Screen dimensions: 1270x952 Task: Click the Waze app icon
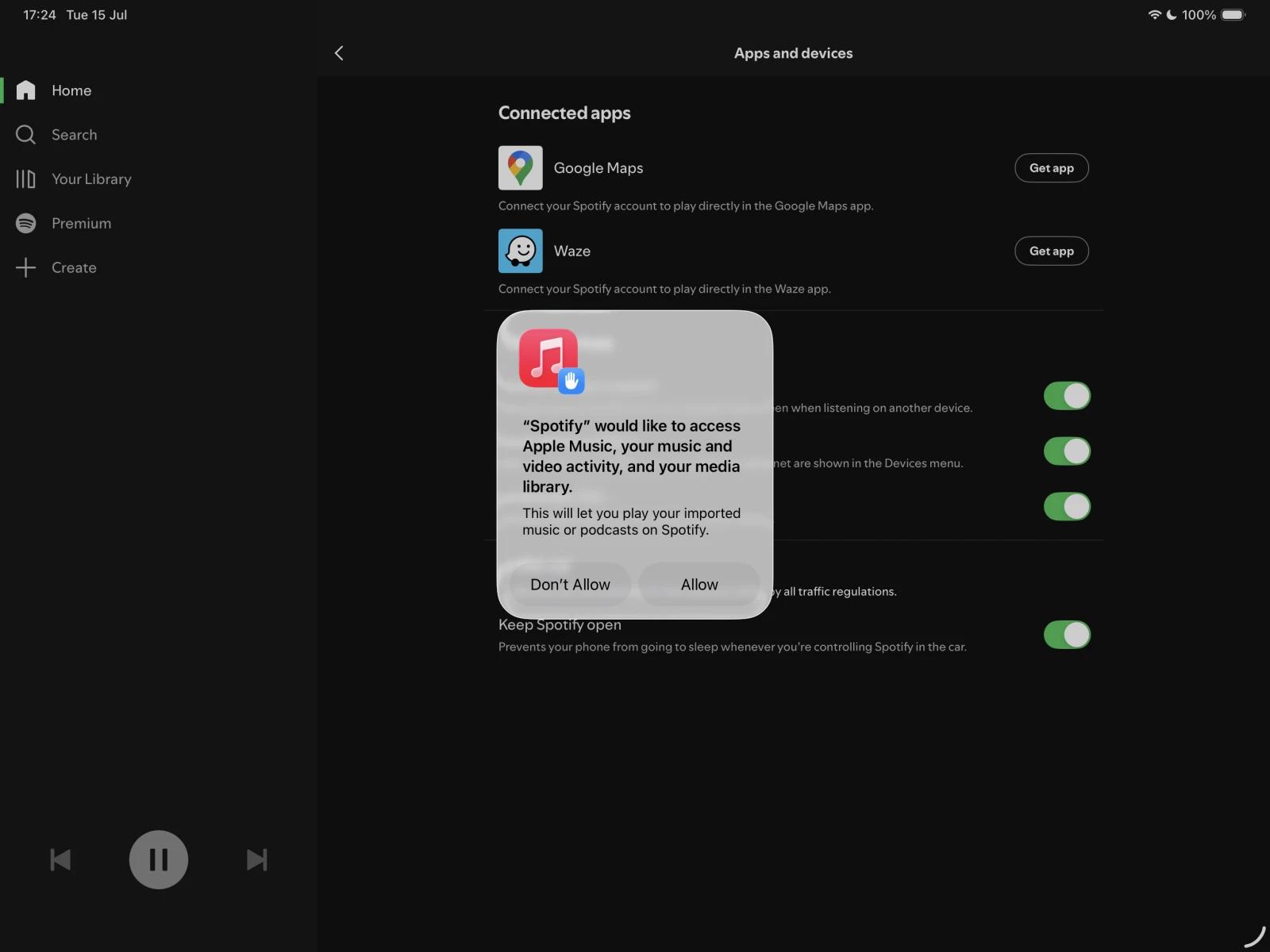tap(520, 251)
